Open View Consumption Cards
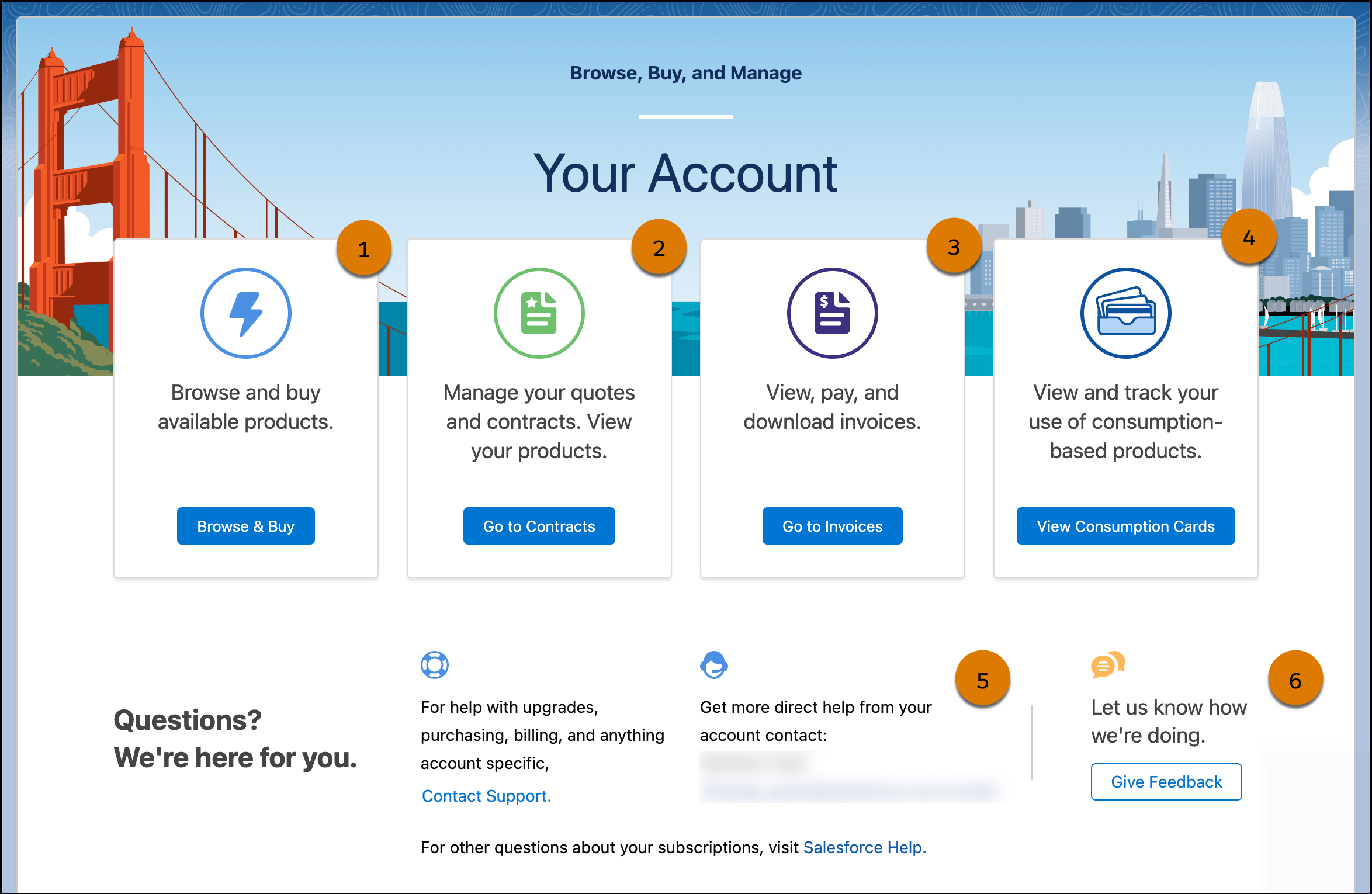The image size is (1372, 894). (1125, 526)
